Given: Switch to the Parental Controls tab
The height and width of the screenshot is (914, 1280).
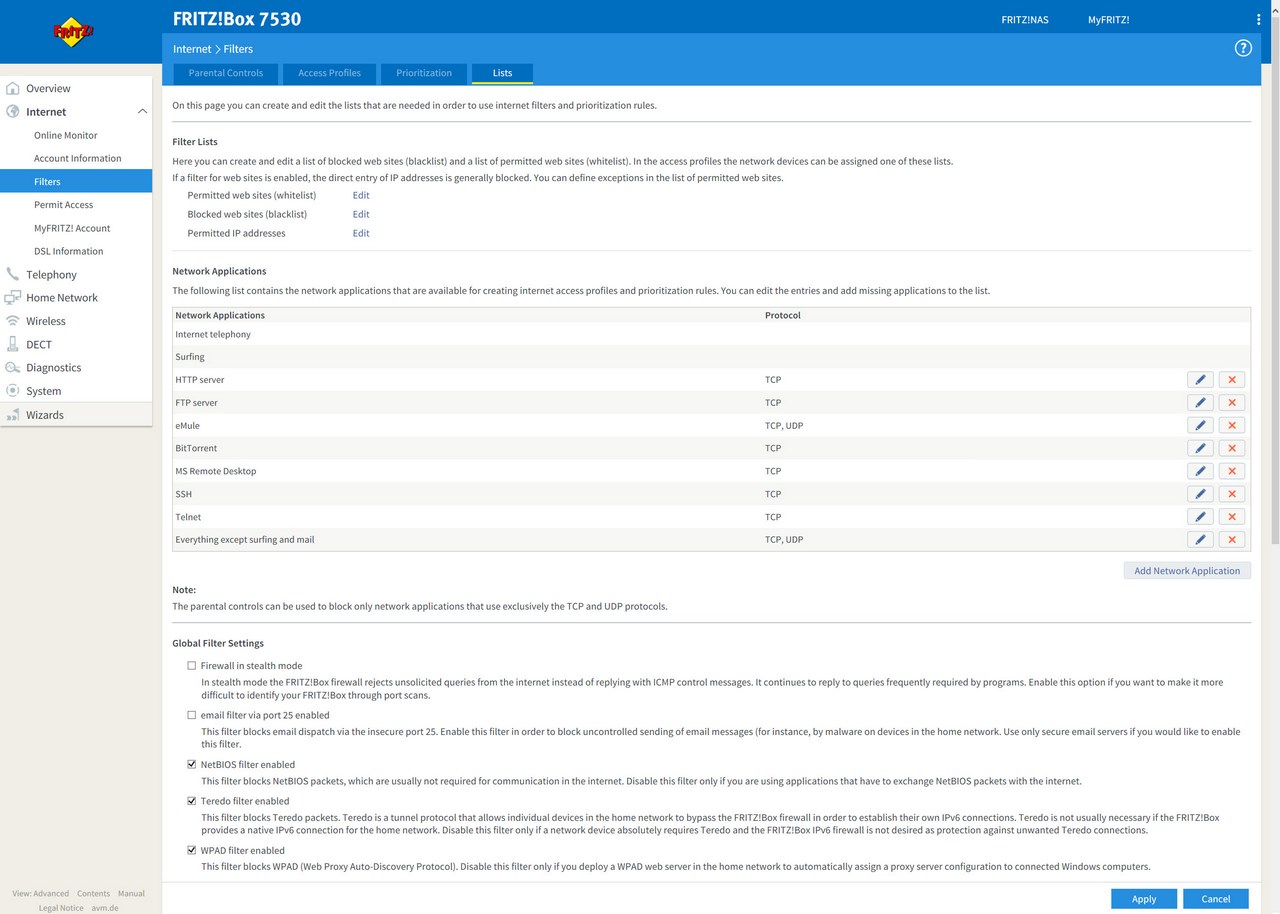Looking at the screenshot, I should [x=225, y=73].
